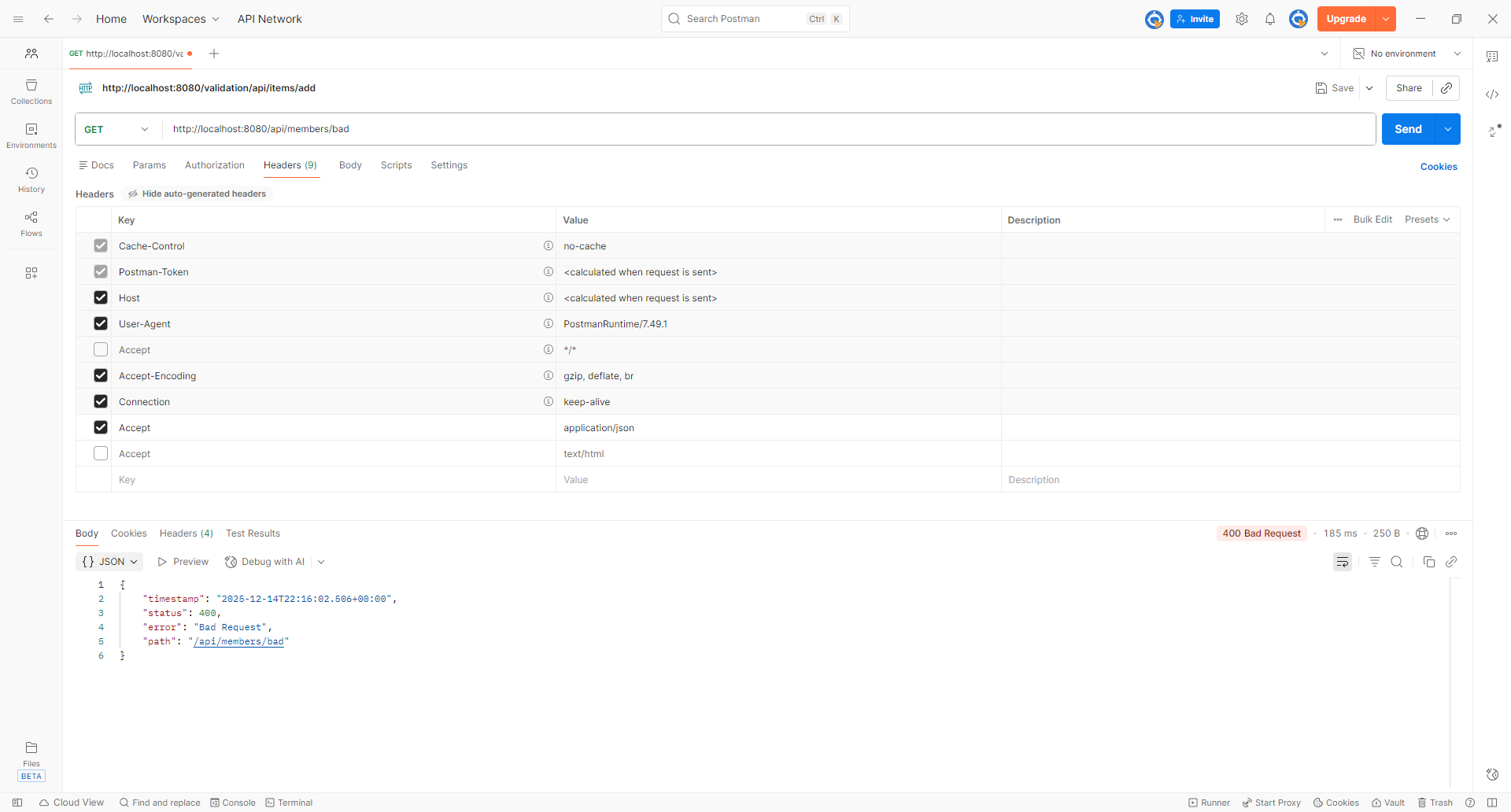This screenshot has height=812, width=1511.
Task: Open the Console in status bar
Action: point(233,803)
